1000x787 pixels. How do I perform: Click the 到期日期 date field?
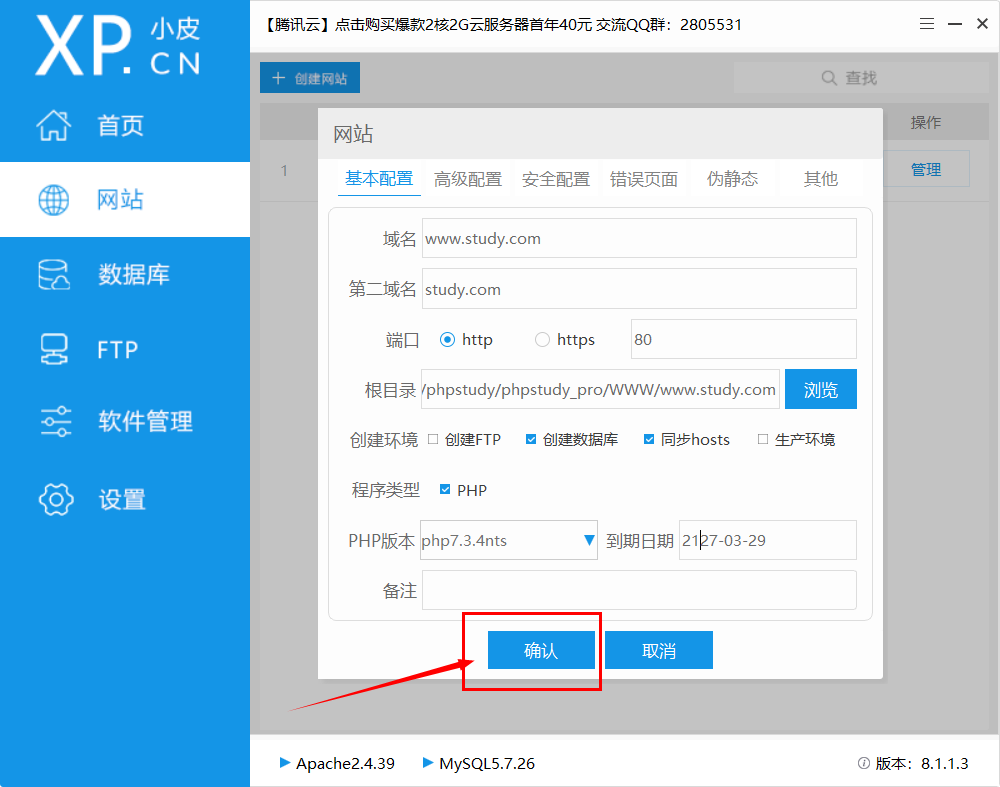[x=768, y=540]
